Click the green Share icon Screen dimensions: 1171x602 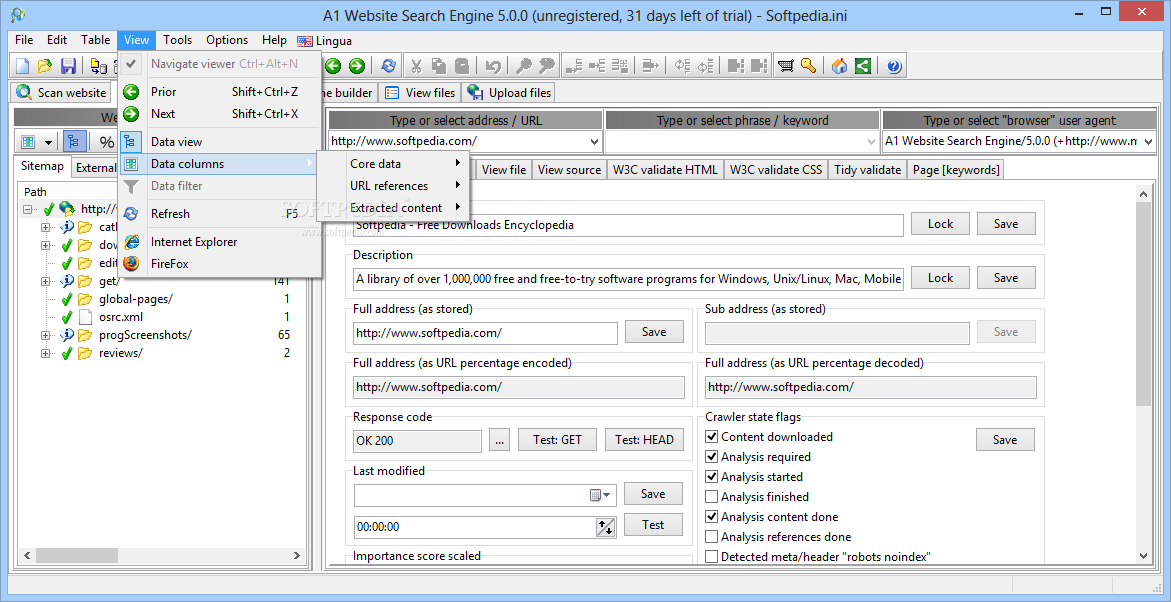863,66
